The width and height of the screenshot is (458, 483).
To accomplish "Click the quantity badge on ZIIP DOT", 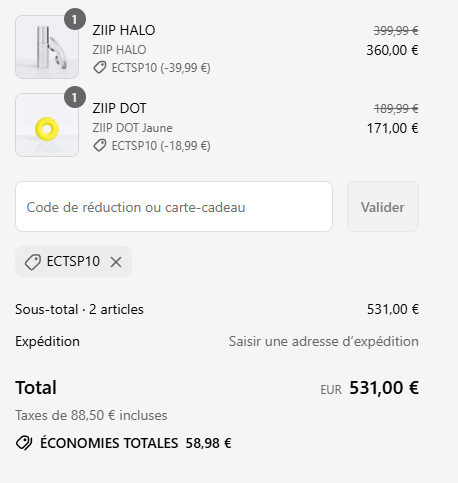I will tap(75, 97).
